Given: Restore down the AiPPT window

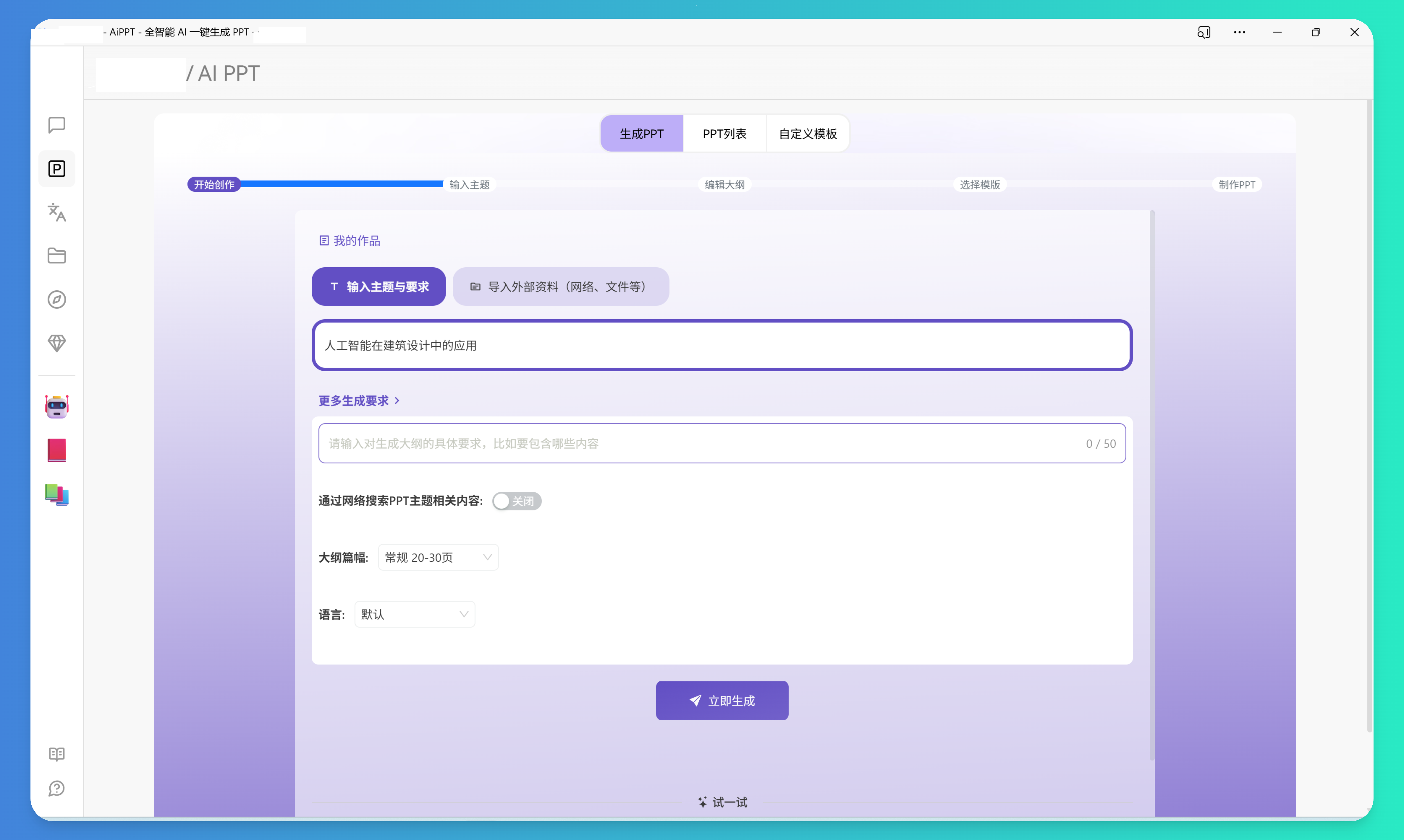Looking at the screenshot, I should (x=1316, y=32).
